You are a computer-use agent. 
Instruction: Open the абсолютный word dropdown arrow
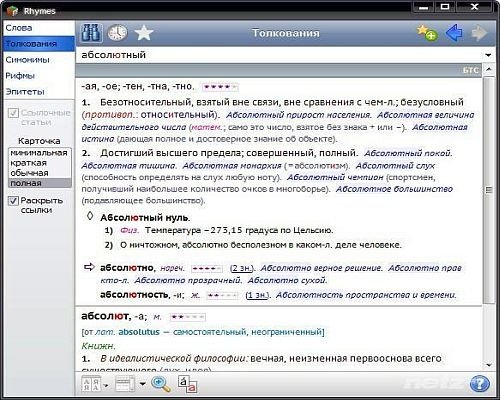click(x=488, y=55)
